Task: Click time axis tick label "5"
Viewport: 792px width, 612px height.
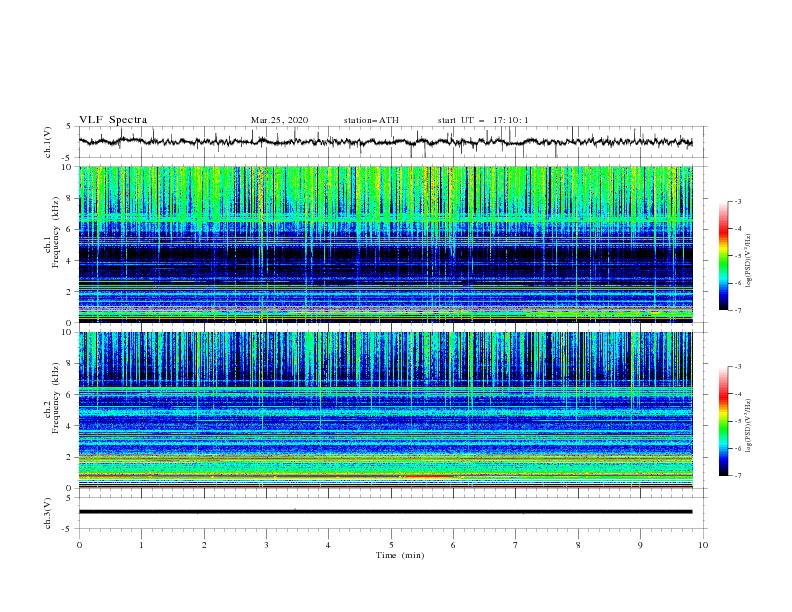Action: 391,545
